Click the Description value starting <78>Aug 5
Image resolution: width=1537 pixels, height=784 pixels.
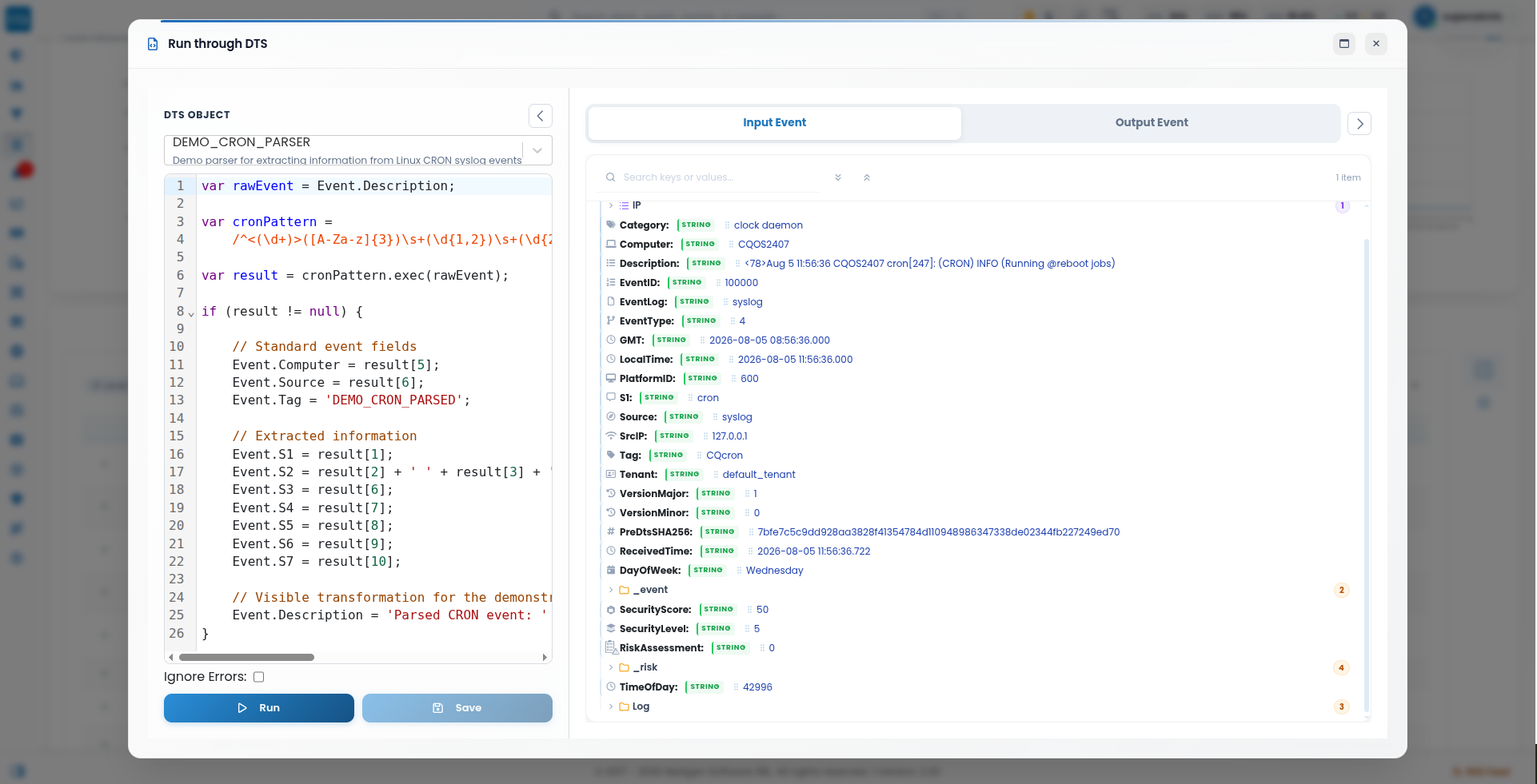tap(929, 264)
